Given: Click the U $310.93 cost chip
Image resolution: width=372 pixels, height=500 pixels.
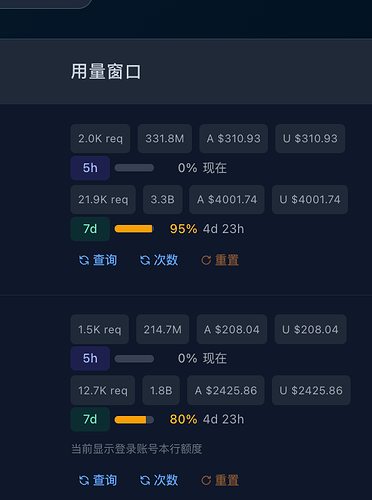Looking at the screenshot, I should click(x=310, y=139).
